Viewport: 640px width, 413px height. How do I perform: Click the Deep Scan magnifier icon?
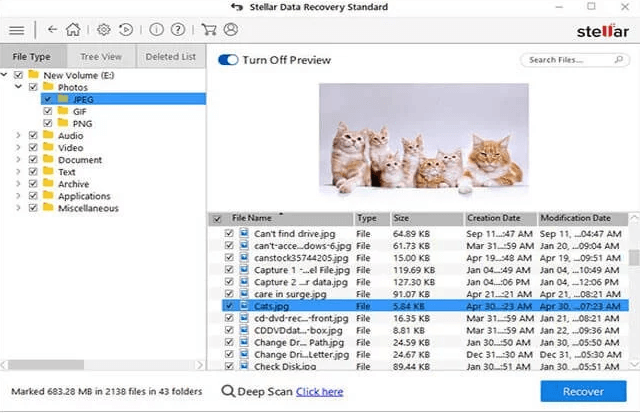pos(228,391)
